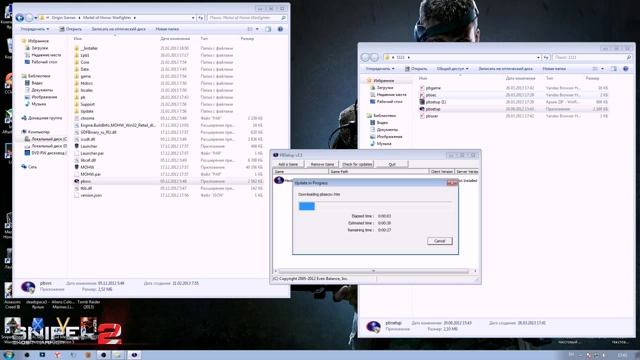Toggle preview pane in the right Explorer window
Viewport: 640px width, 360px height.
pyautogui.click(x=613, y=69)
